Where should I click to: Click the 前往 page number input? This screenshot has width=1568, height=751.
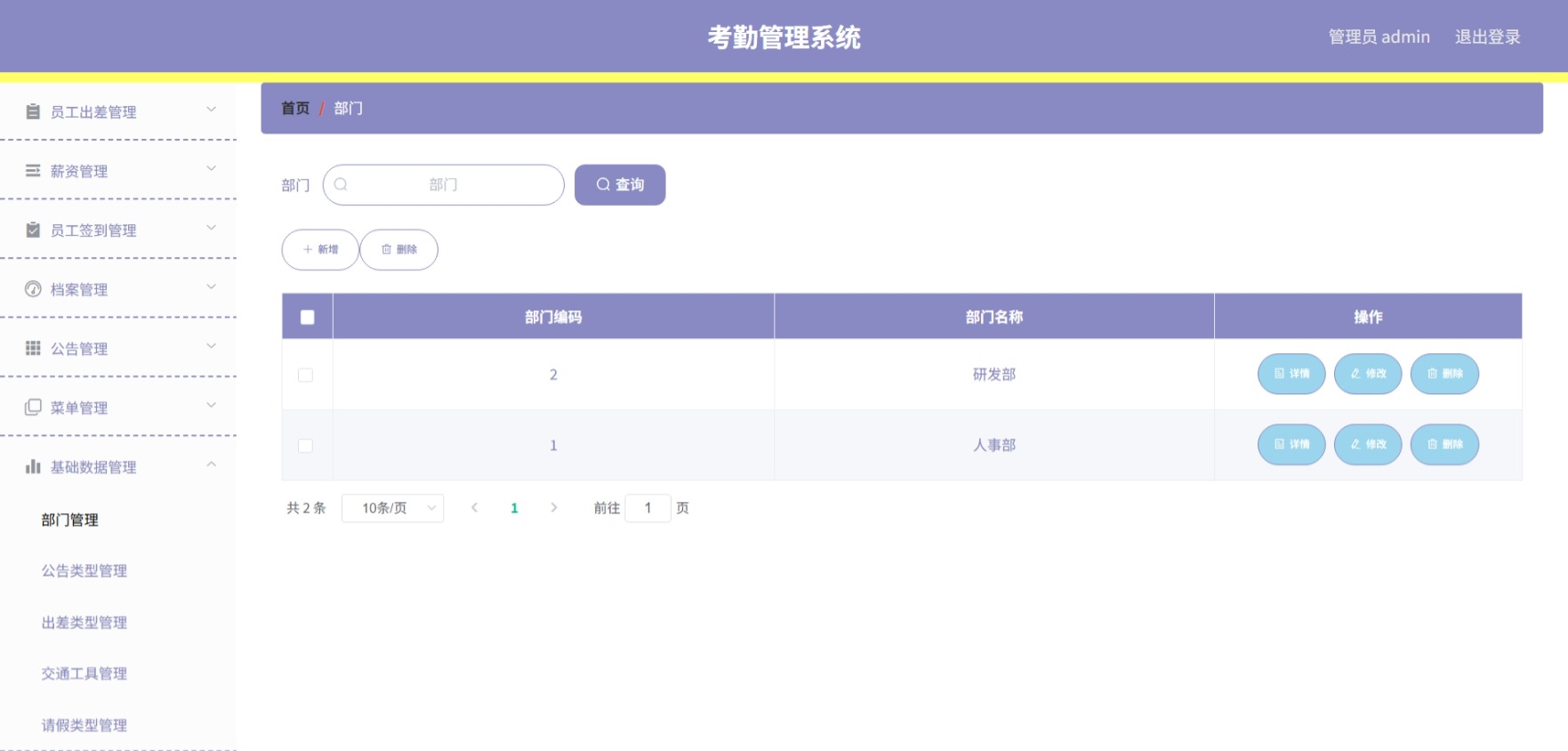647,508
